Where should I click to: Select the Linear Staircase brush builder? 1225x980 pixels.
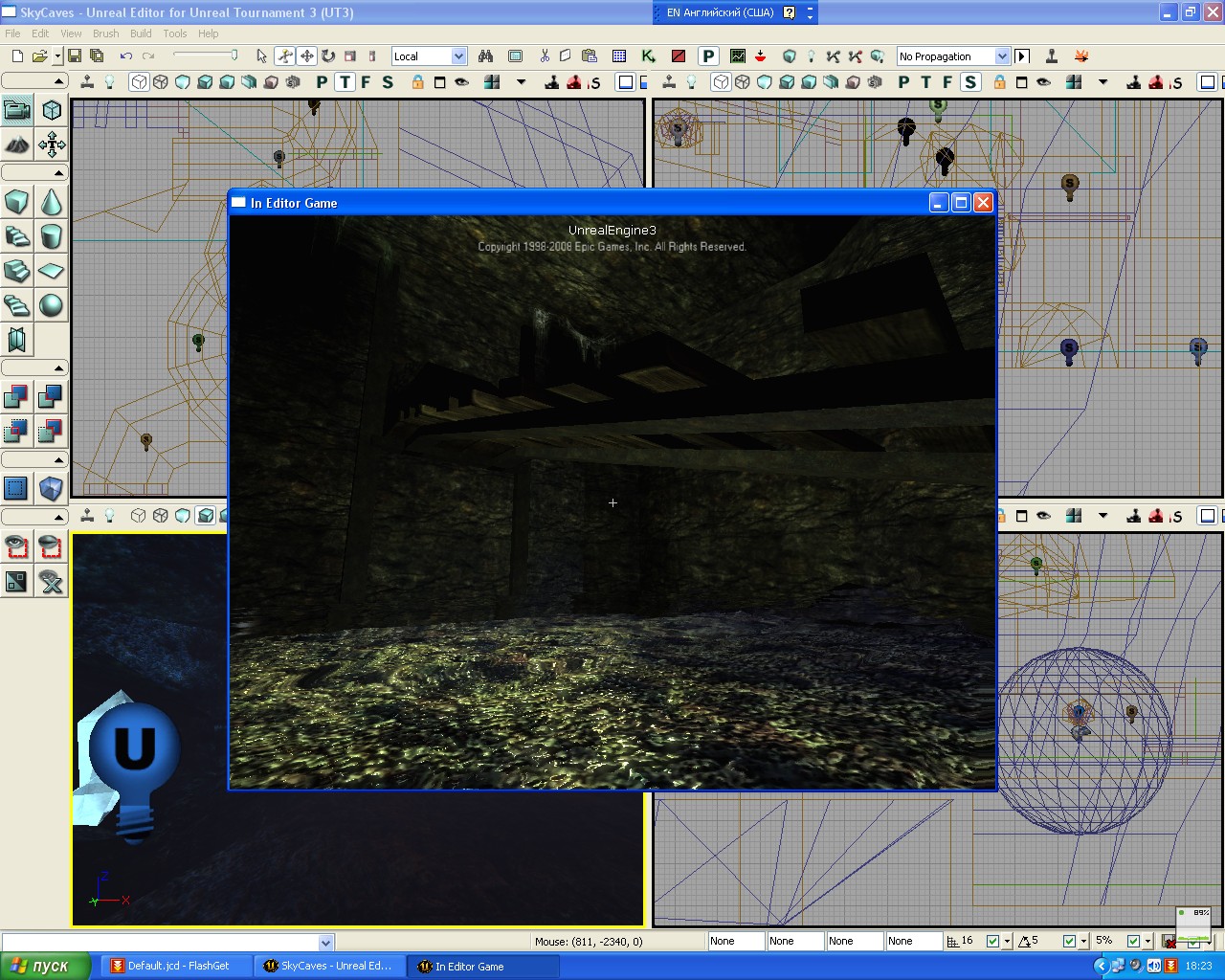point(17,271)
